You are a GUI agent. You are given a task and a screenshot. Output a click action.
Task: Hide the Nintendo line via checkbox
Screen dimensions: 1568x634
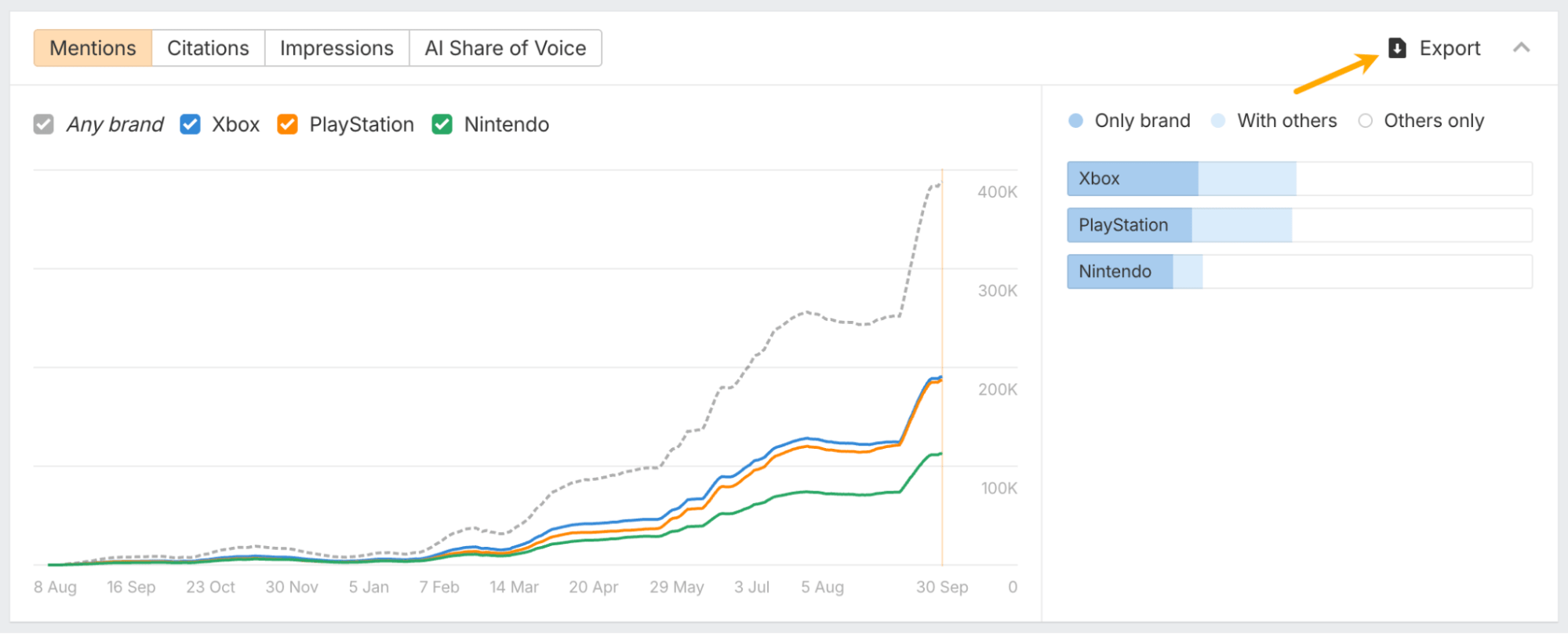pyautogui.click(x=442, y=124)
